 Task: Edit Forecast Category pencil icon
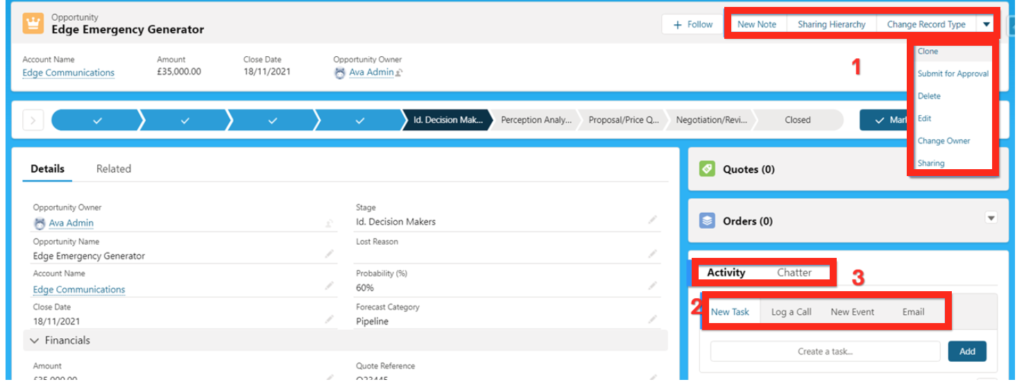pyautogui.click(x=652, y=319)
